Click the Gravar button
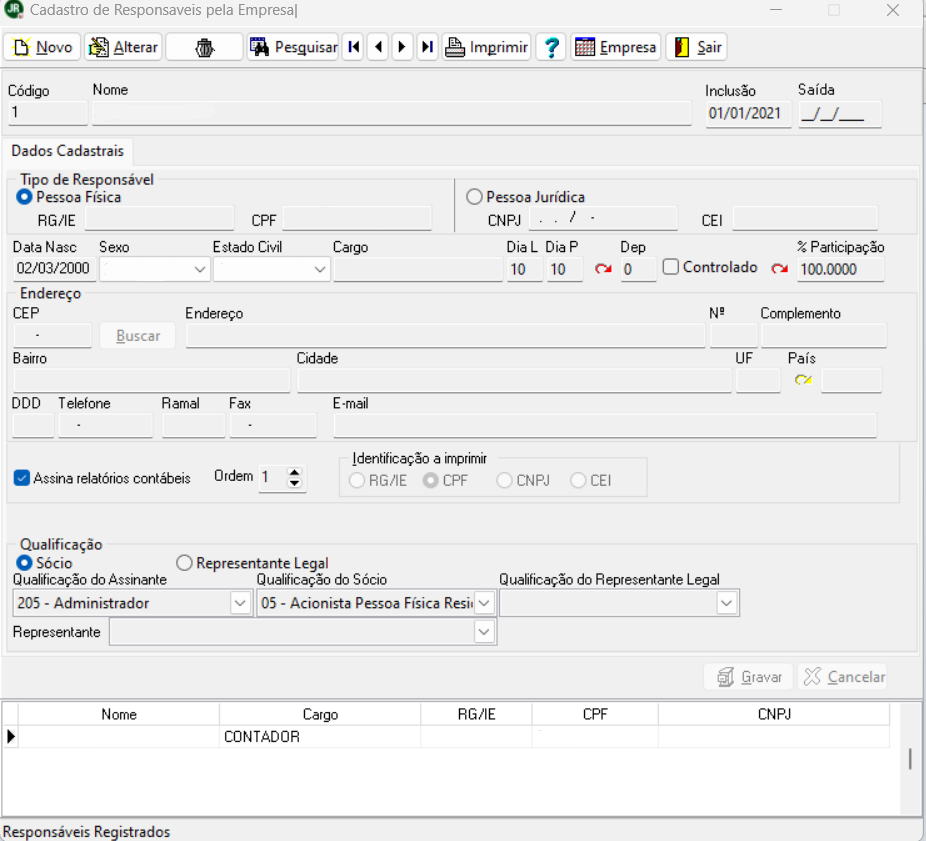The height and width of the screenshot is (841, 926). (749, 677)
